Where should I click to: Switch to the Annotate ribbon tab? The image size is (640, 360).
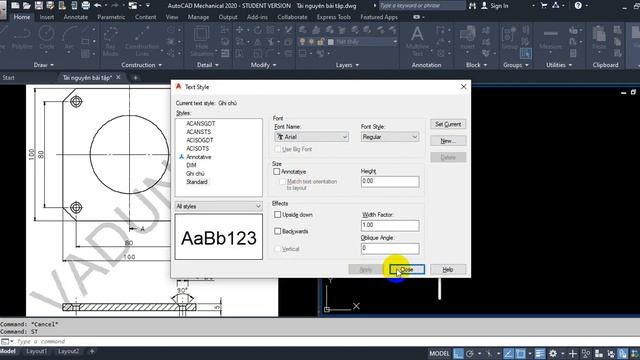pyautogui.click(x=76, y=17)
